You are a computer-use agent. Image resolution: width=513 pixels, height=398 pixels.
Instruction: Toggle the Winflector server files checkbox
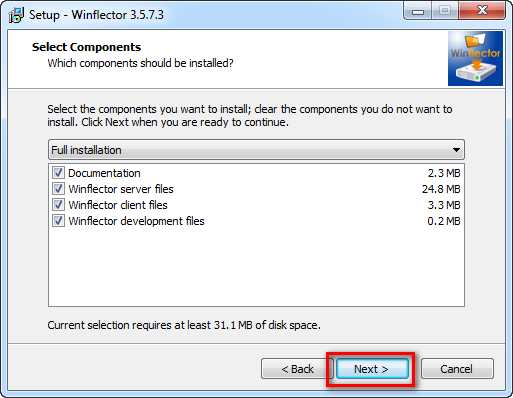[x=58, y=189]
